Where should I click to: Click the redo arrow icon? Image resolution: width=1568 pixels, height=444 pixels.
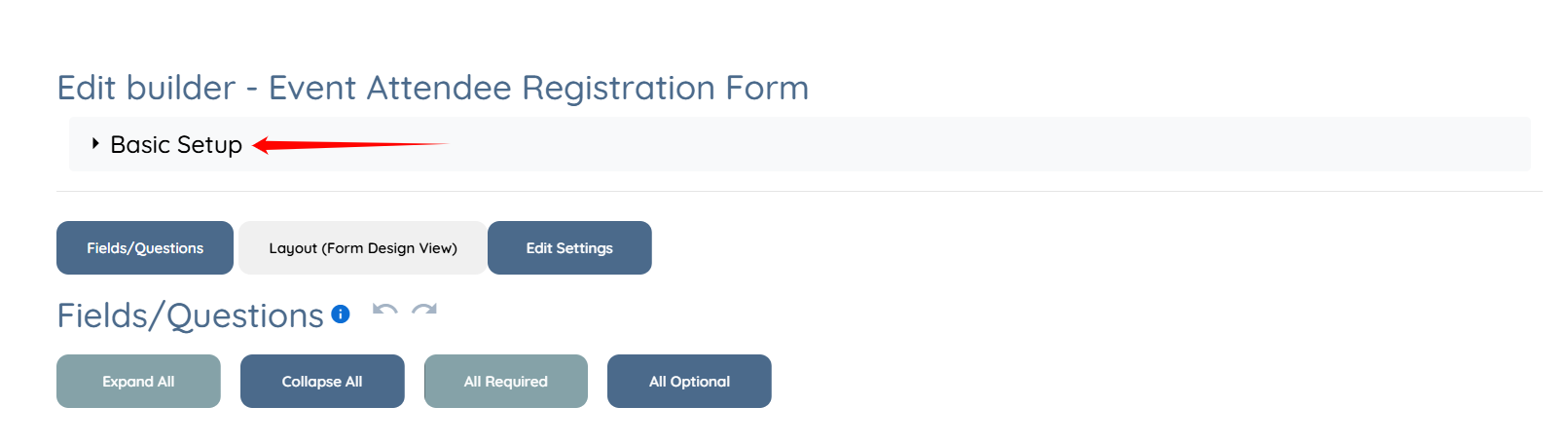[424, 312]
